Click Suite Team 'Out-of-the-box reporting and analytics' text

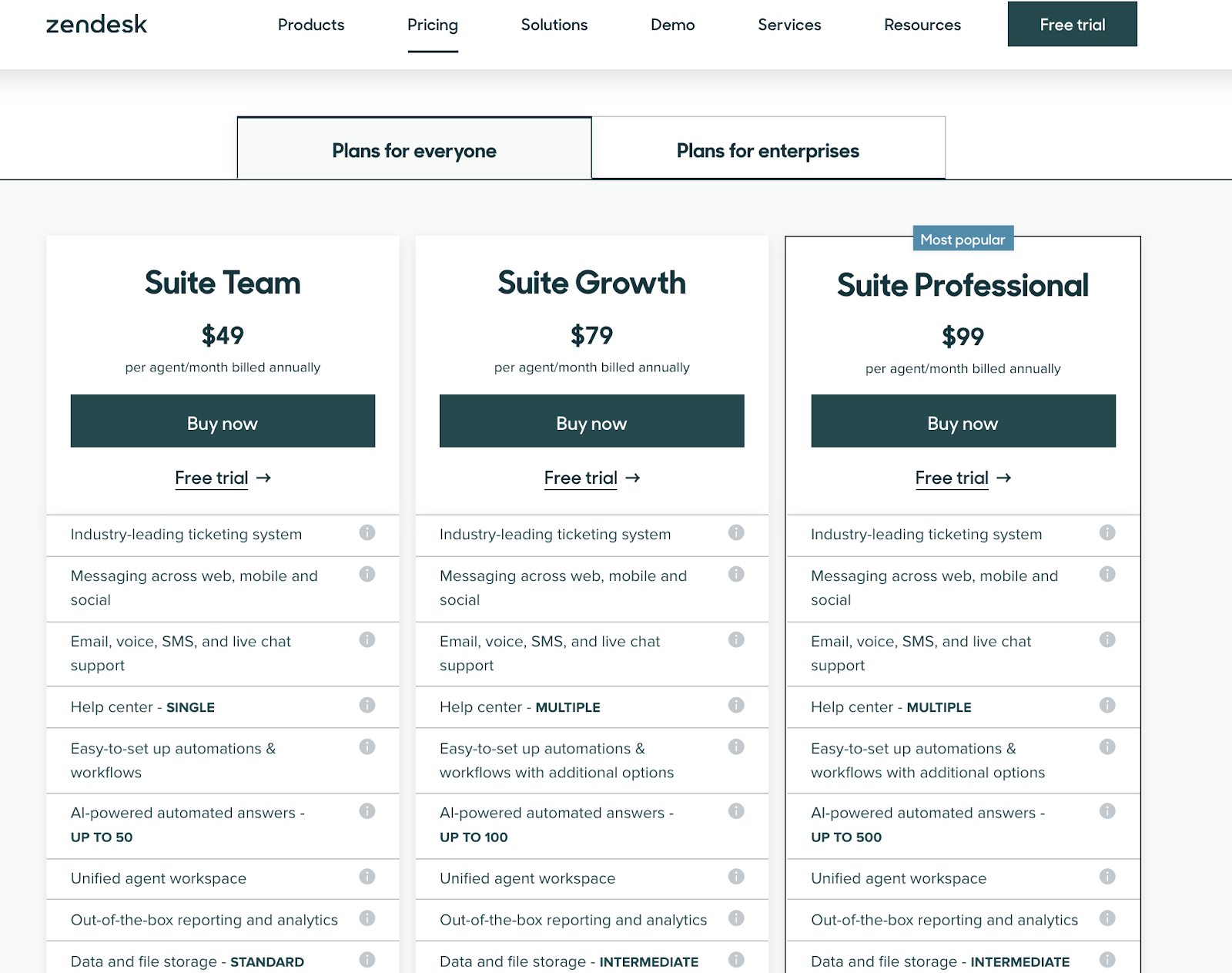pos(204,920)
